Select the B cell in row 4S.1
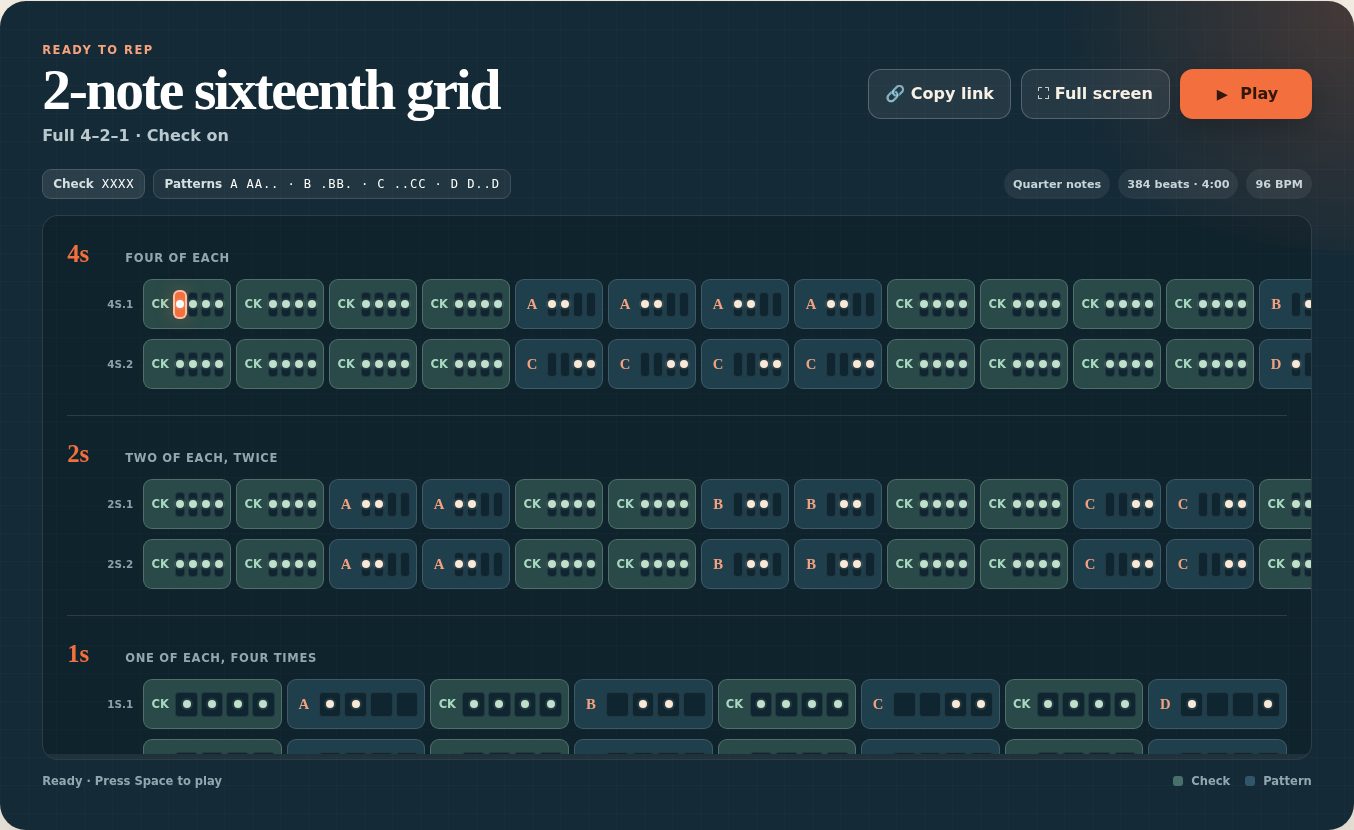Viewport: 1354px width, 830px height. point(1285,304)
